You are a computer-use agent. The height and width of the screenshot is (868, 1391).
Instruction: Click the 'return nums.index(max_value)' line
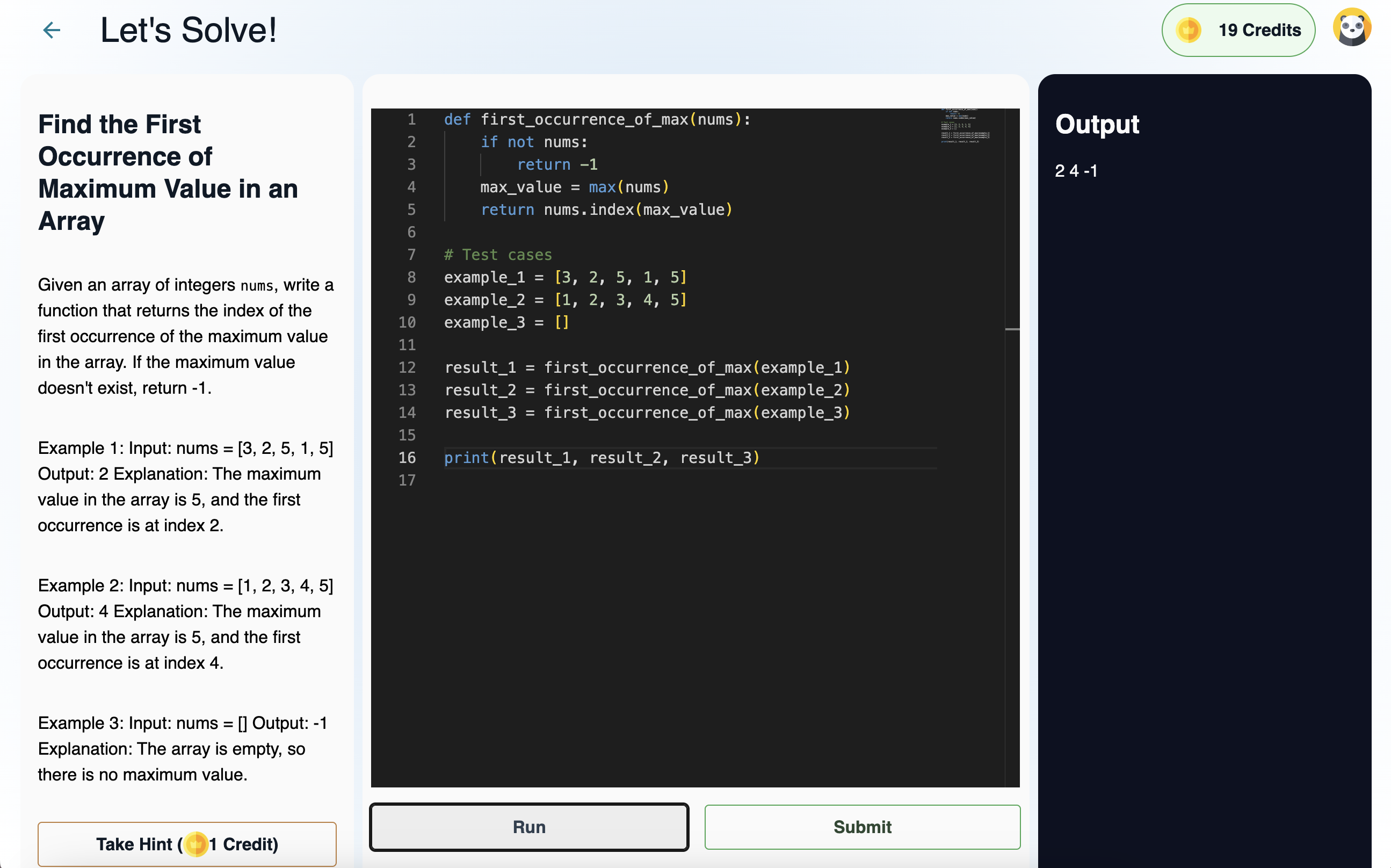[x=606, y=209]
